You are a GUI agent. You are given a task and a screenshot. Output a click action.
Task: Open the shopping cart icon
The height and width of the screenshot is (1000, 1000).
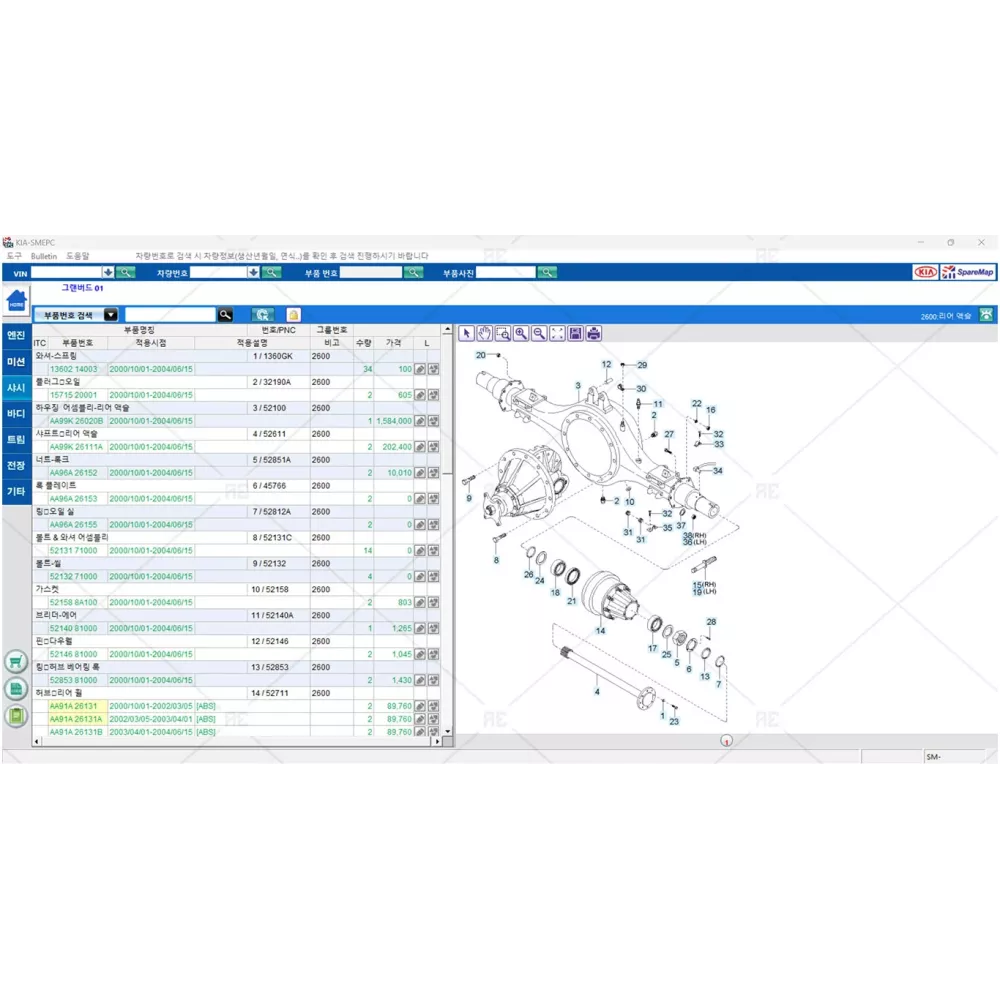tap(15, 661)
